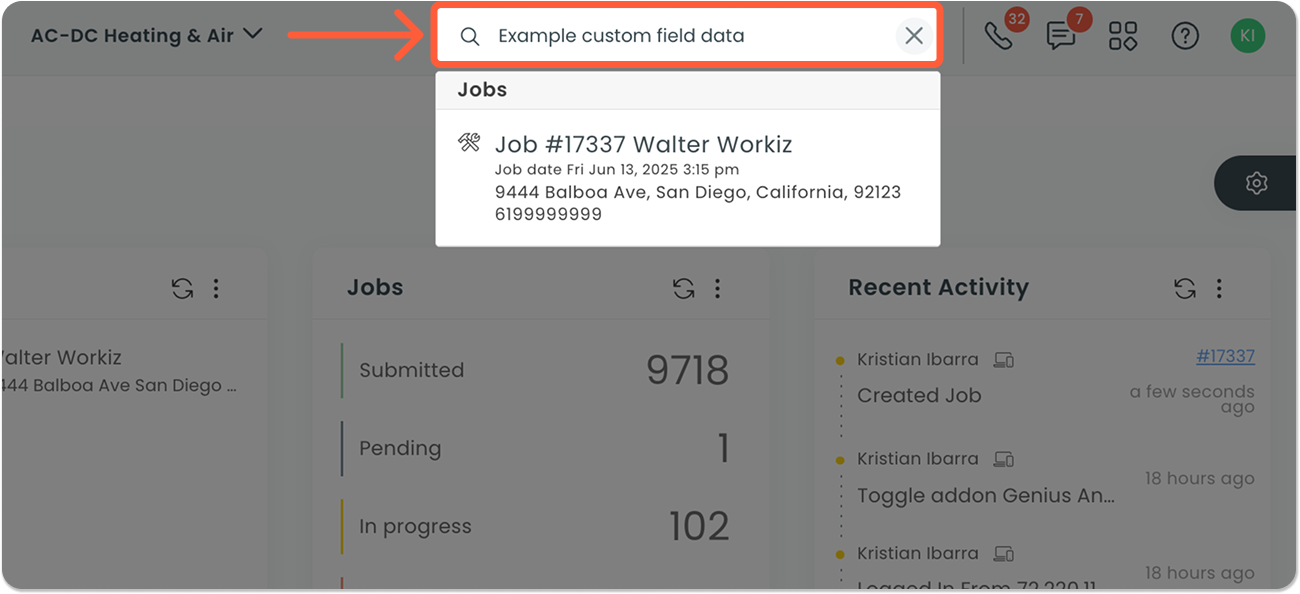
Task: Refresh the leftmost widget panel
Action: pos(182,288)
